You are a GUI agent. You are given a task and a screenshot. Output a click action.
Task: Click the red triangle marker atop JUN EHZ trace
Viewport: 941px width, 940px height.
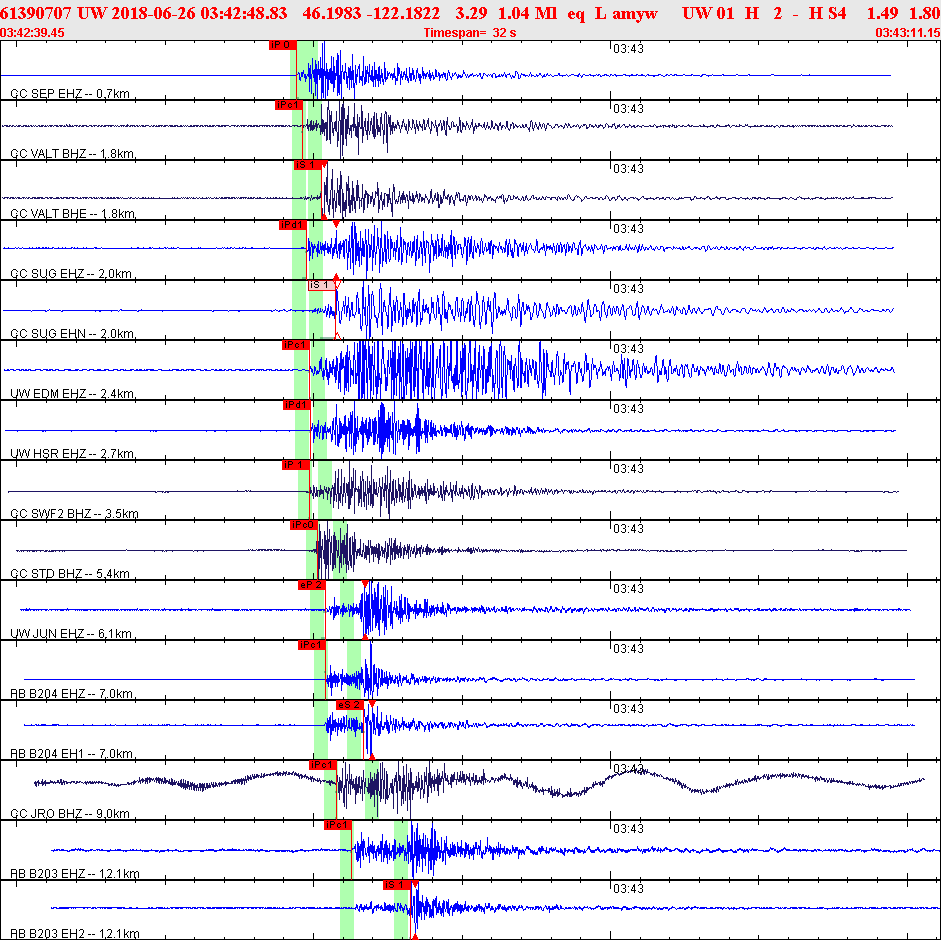coord(365,583)
